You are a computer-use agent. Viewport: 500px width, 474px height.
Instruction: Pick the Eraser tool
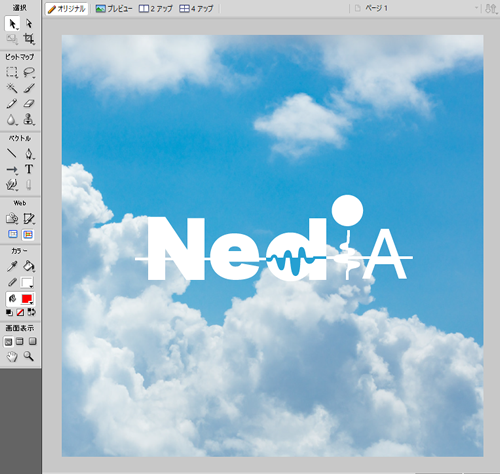click(x=29, y=104)
